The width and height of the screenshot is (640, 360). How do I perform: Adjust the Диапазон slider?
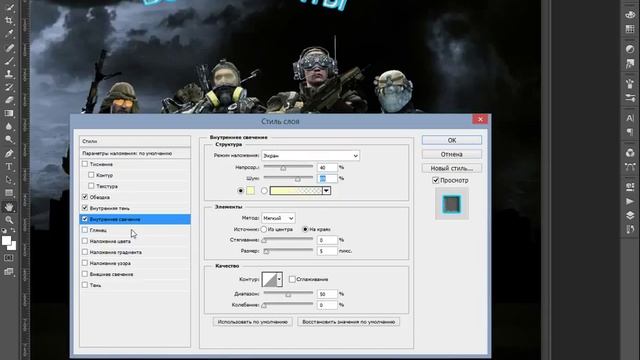click(x=288, y=294)
